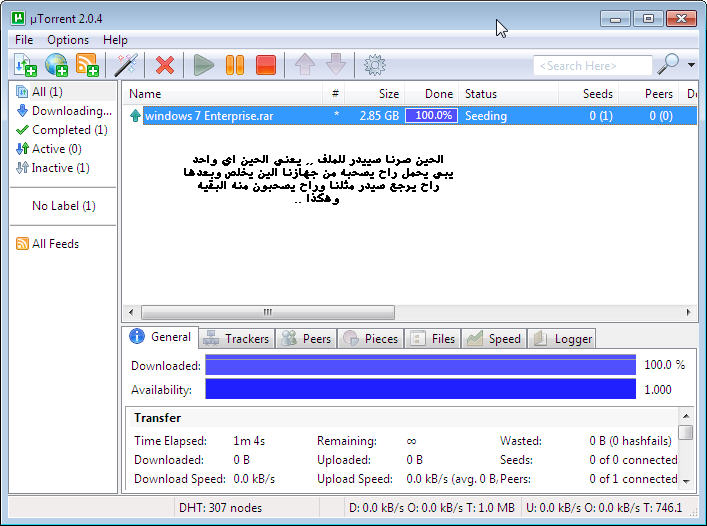
Task: Click the download speed status bar section
Action: coord(432,508)
